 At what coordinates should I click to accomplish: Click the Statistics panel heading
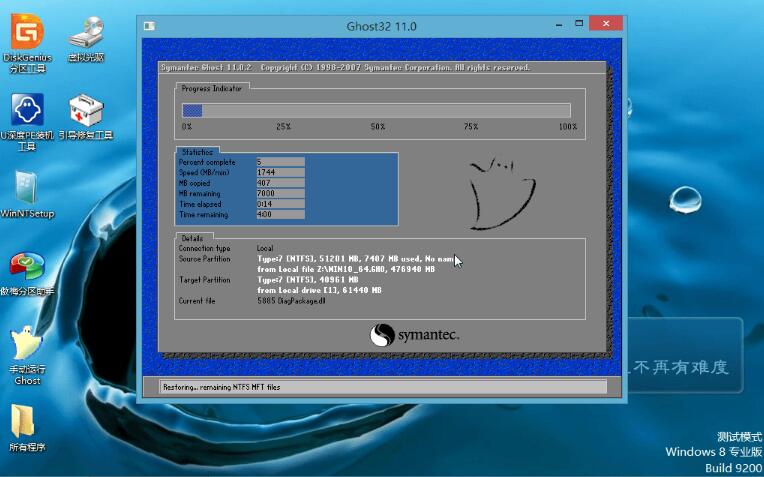197,152
